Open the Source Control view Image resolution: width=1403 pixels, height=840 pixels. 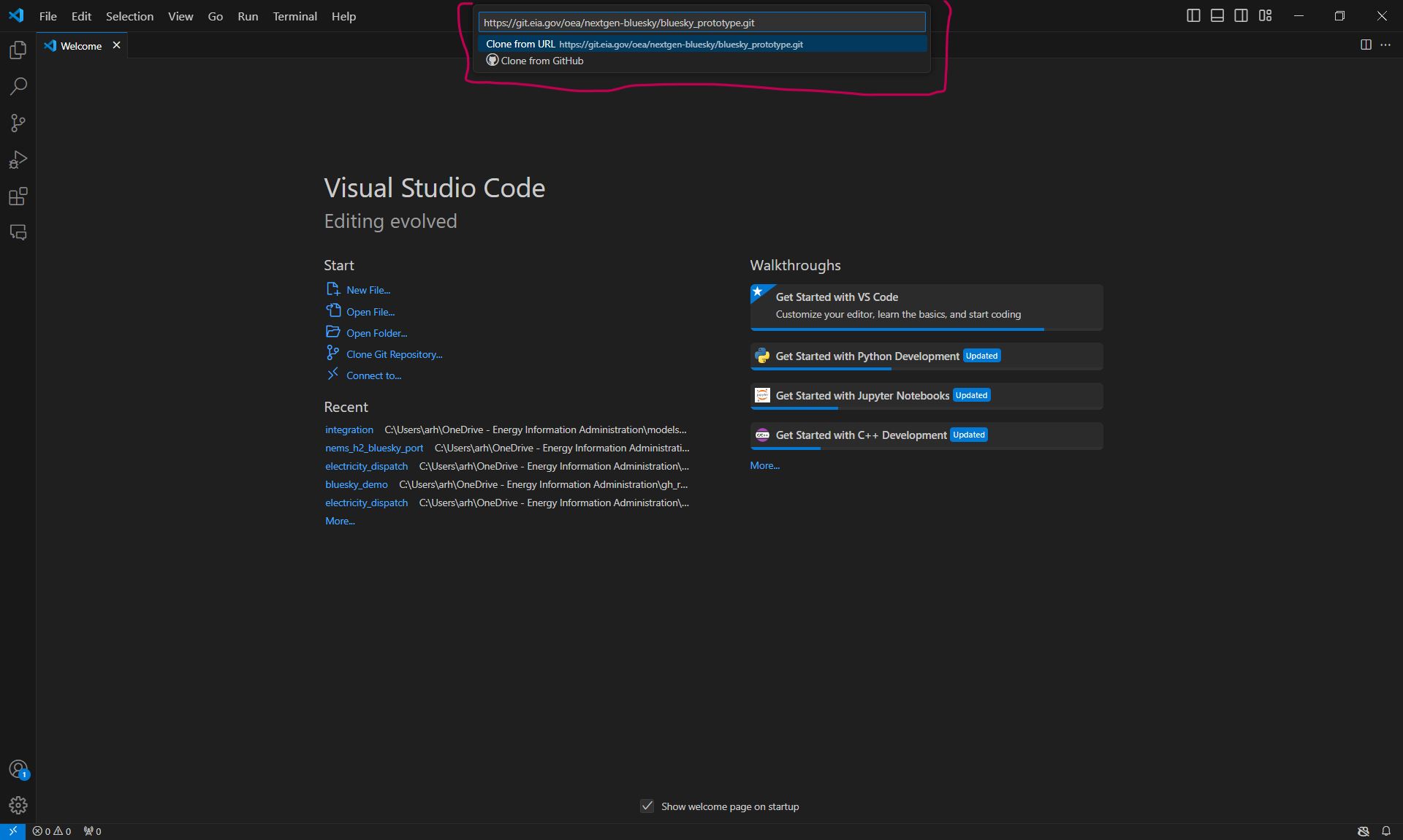click(18, 123)
